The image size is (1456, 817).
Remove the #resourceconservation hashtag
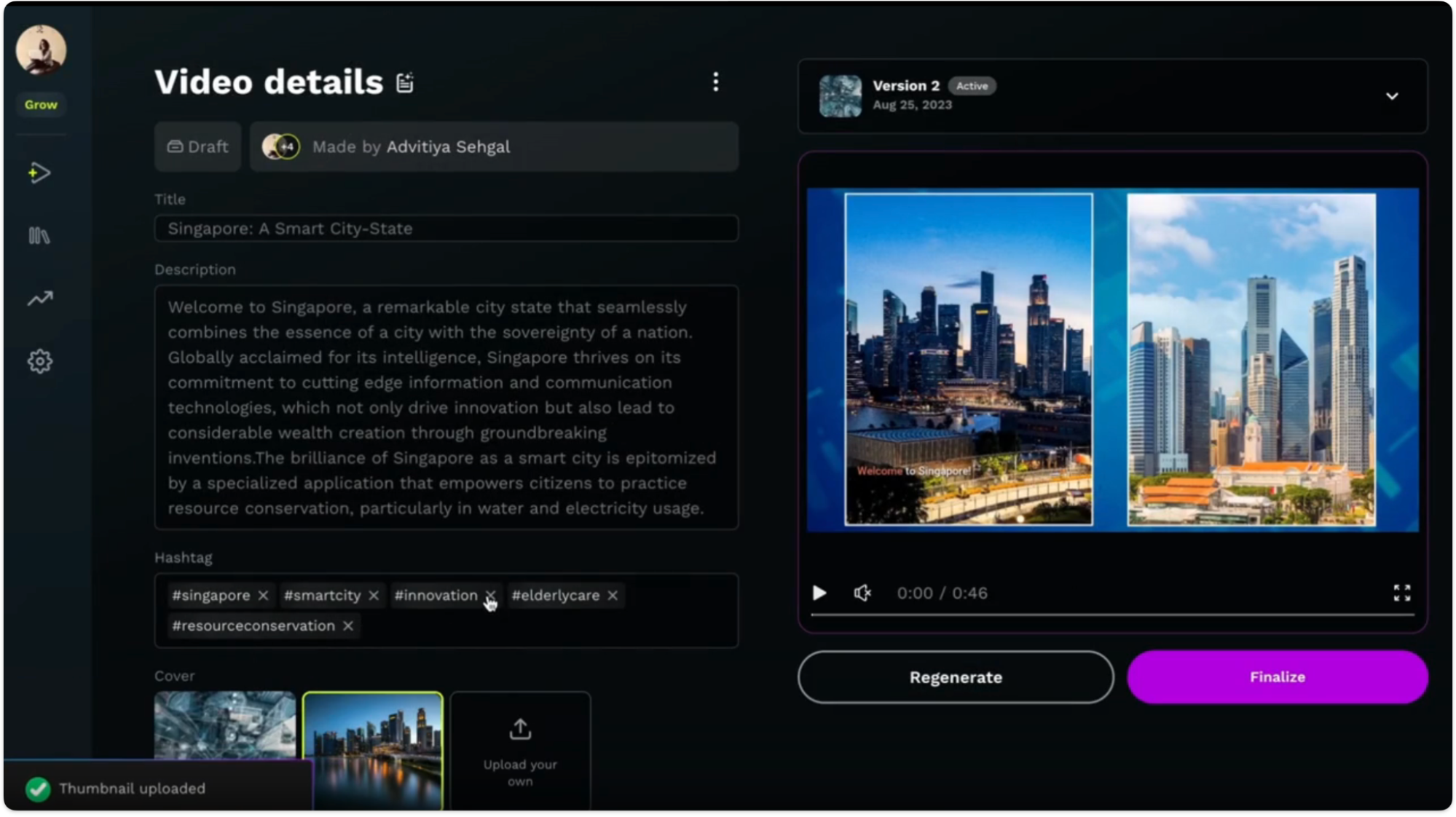(x=348, y=626)
